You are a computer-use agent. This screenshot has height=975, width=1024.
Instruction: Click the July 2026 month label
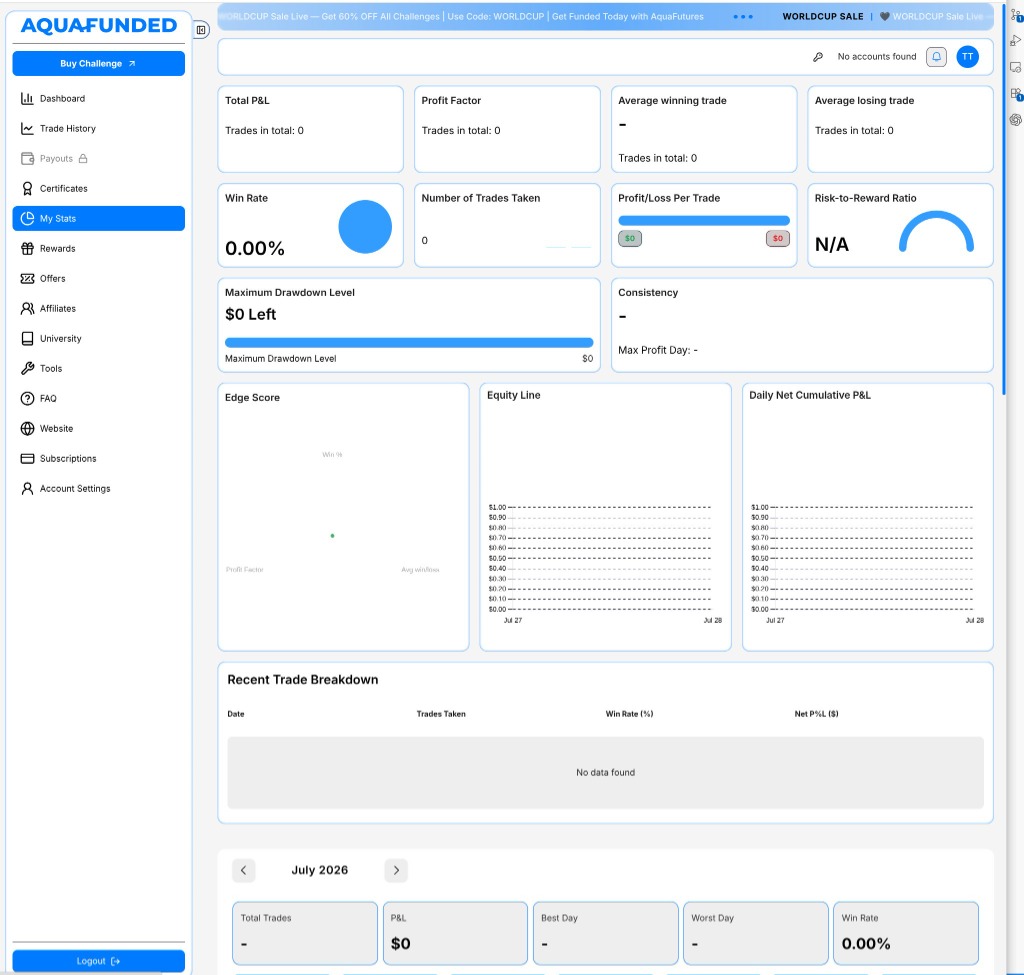[x=319, y=870]
